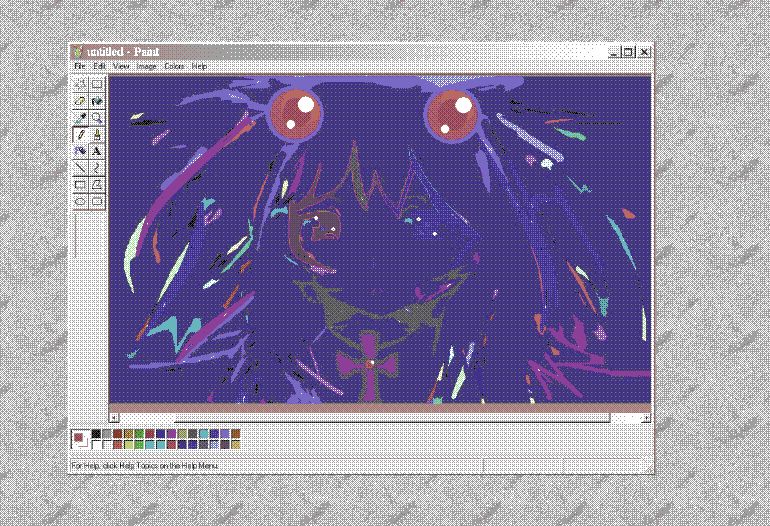This screenshot has width=770, height=526.
Task: Click the foreground/background color indicator box
Action: (x=80, y=439)
